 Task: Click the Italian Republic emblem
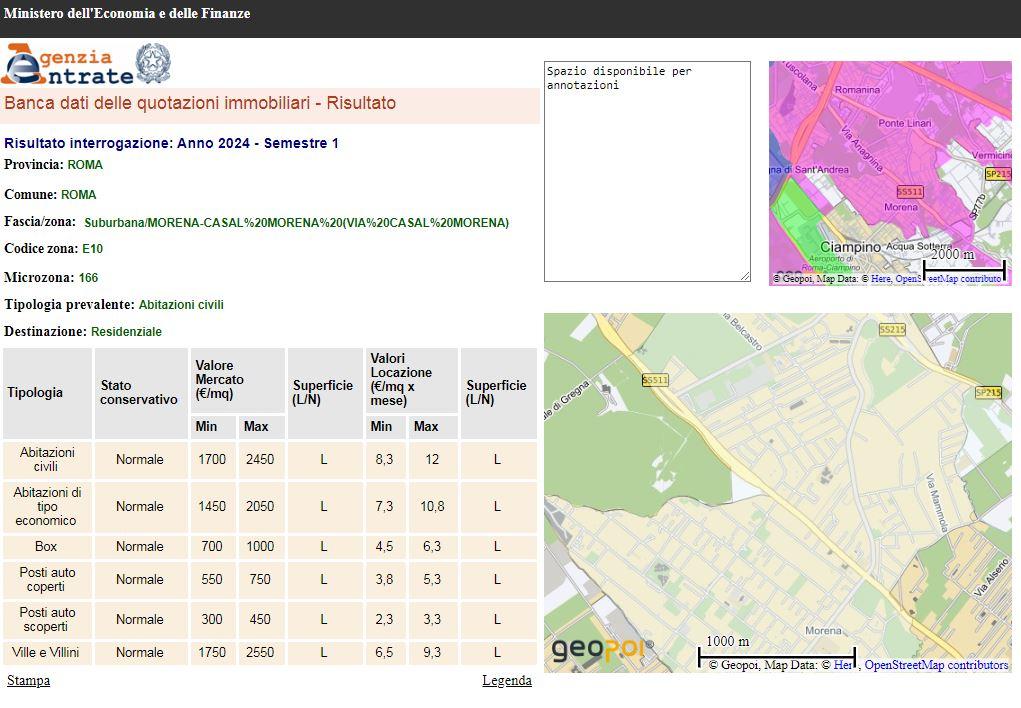(153, 63)
